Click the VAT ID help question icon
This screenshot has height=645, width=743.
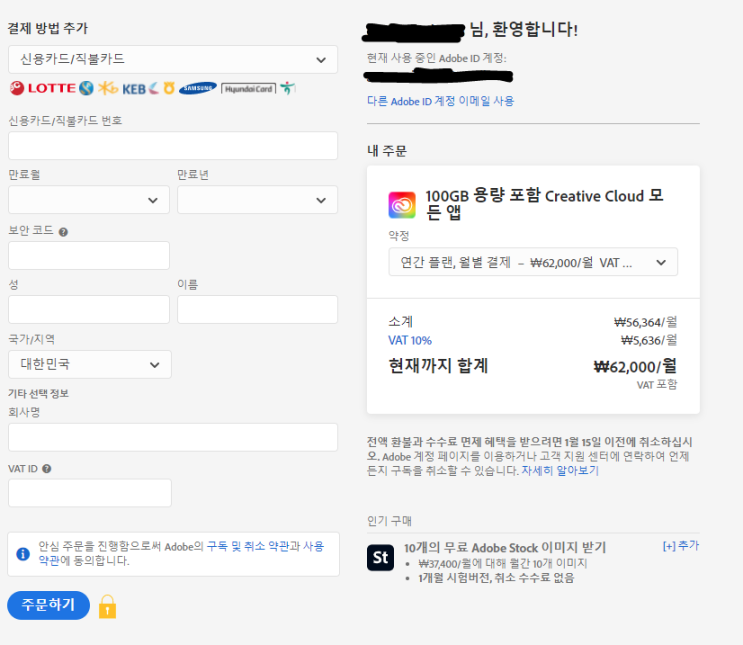46,469
